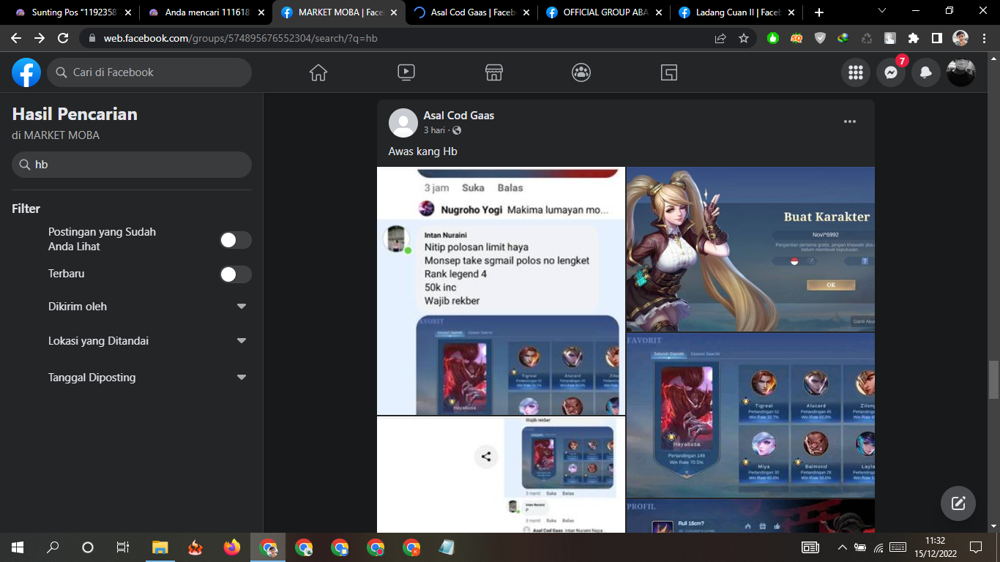This screenshot has height=562, width=1000.
Task: Expand the Tanggal Diposting dropdown
Action: coord(147,377)
